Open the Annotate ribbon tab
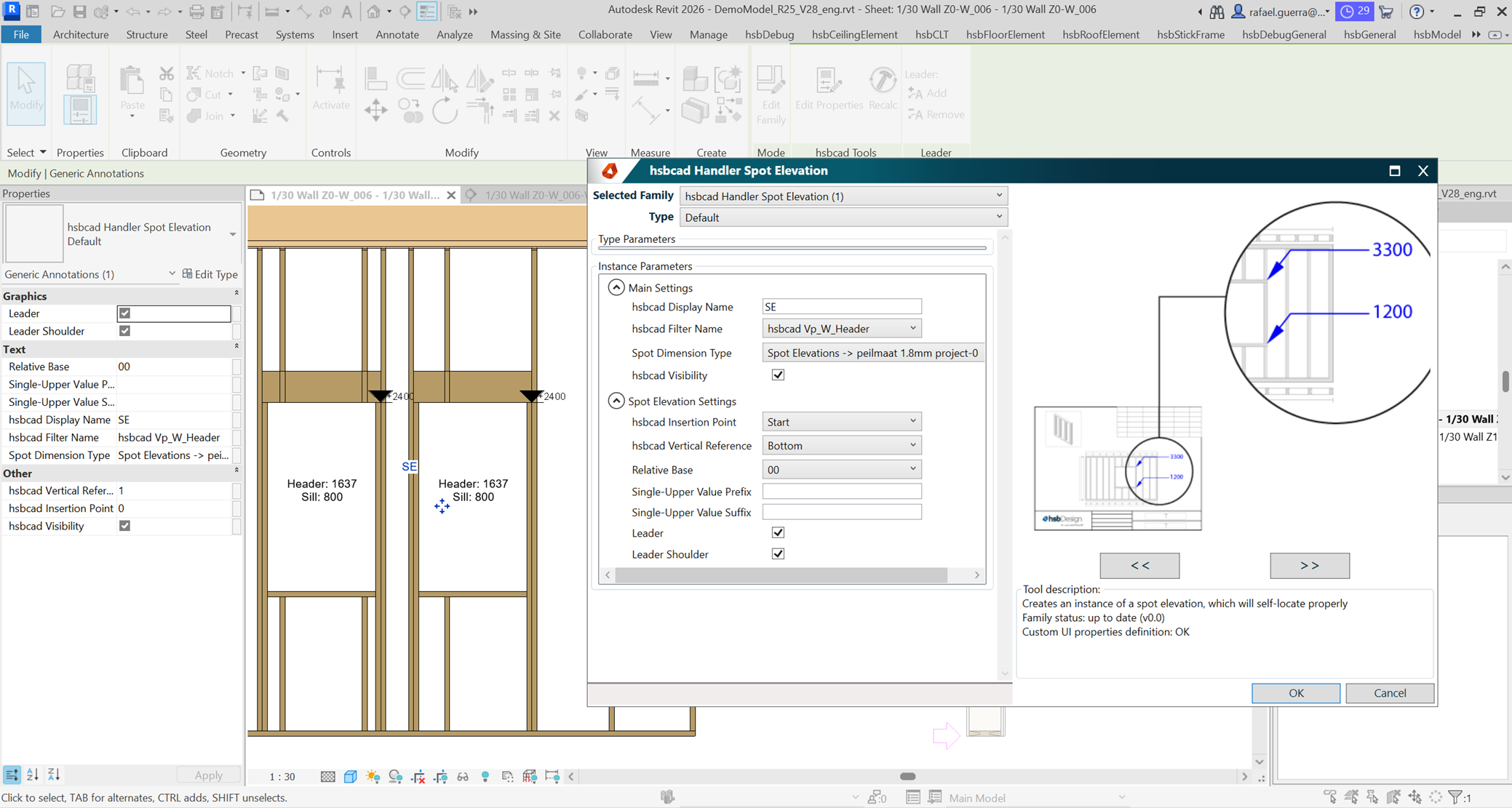1512x808 pixels. pyautogui.click(x=397, y=34)
